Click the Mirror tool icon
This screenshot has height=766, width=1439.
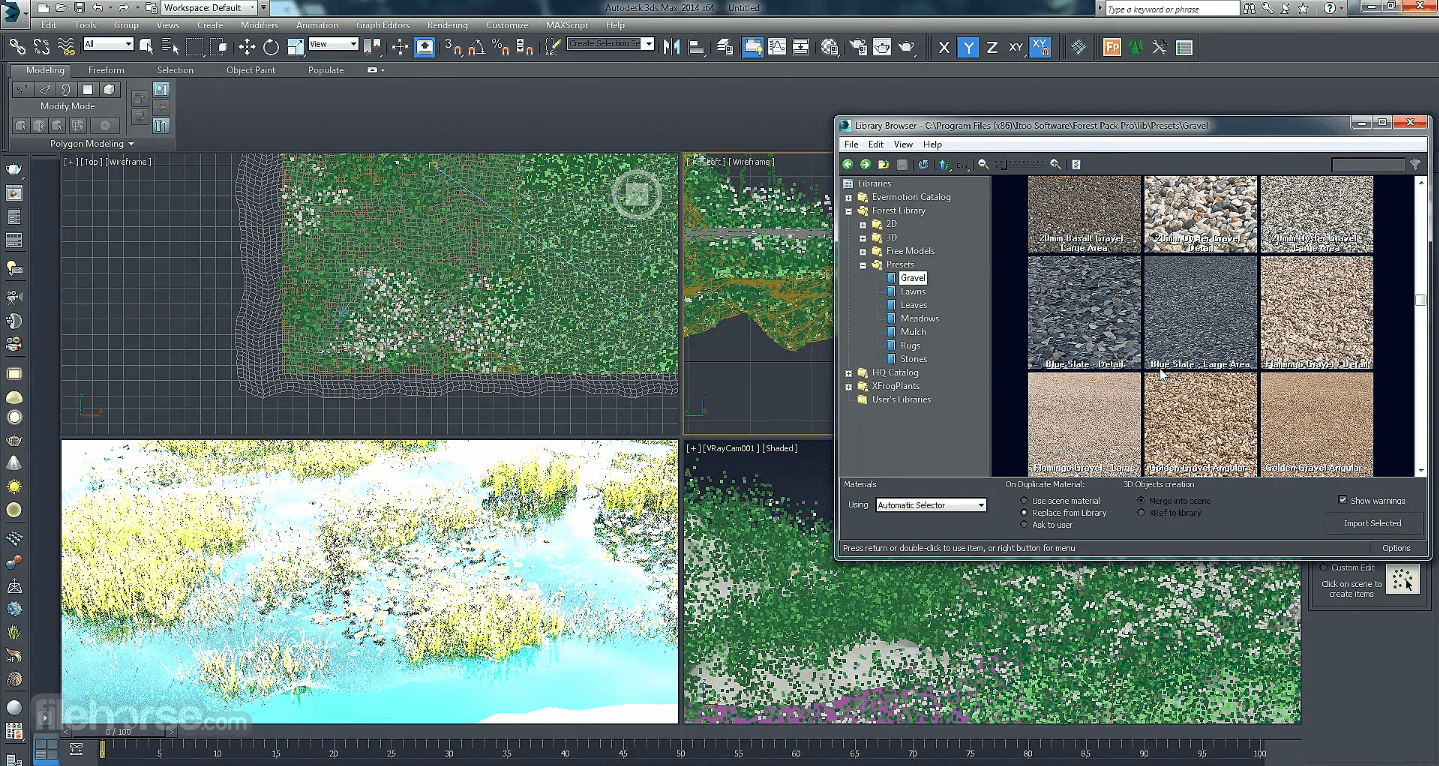tap(672, 47)
